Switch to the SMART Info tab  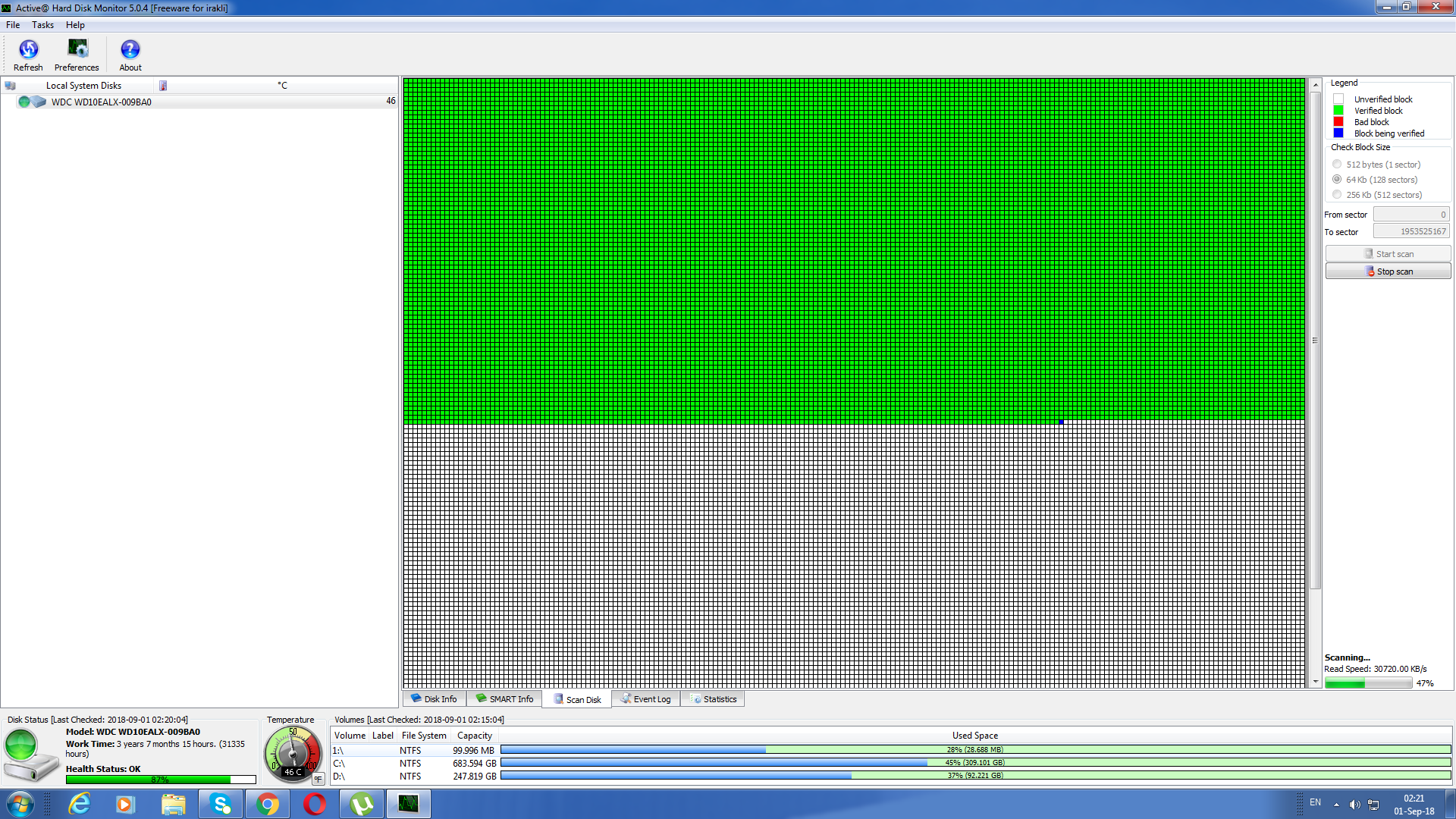[x=504, y=699]
